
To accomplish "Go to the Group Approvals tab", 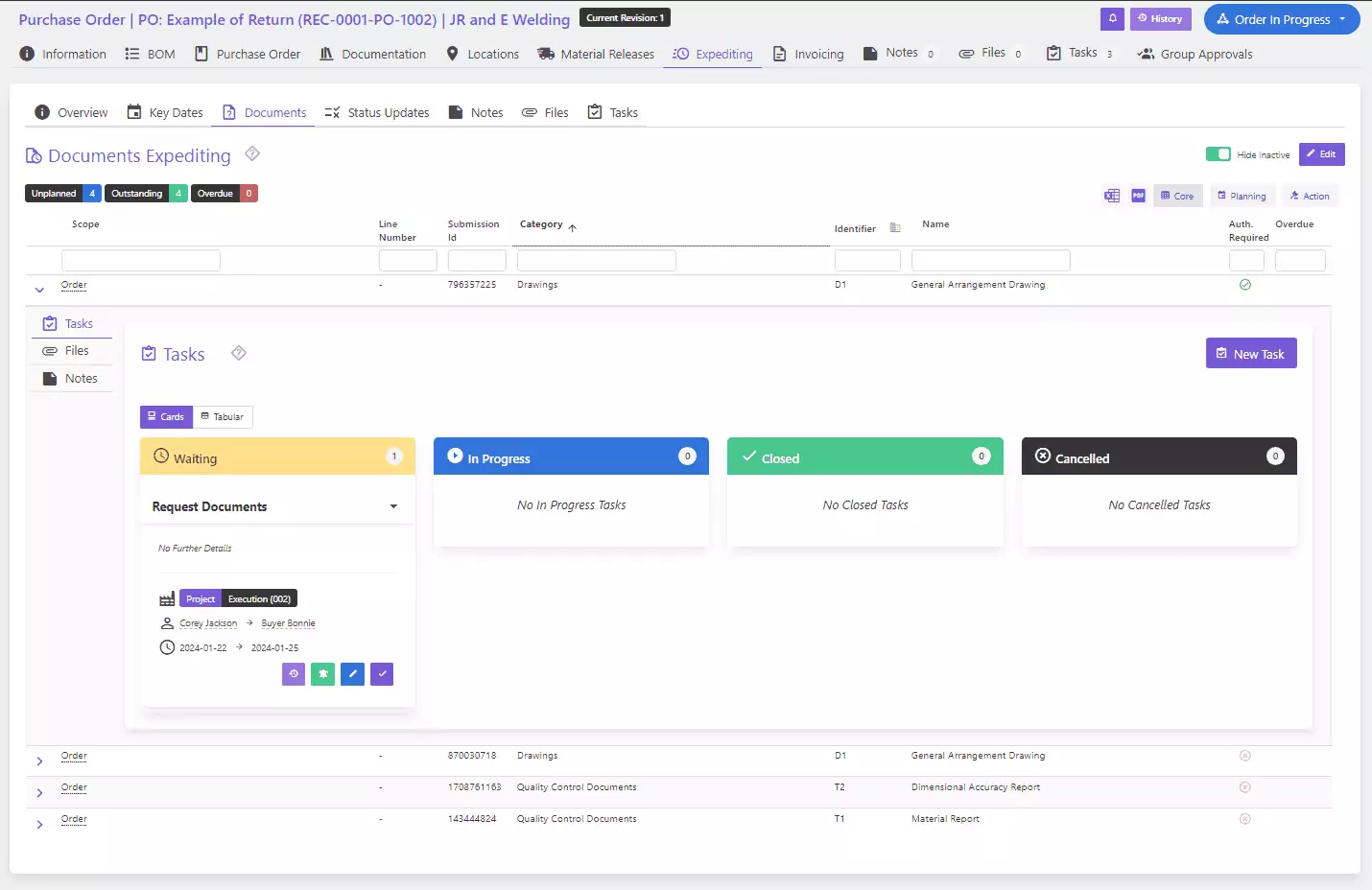I will pyautogui.click(x=1195, y=54).
